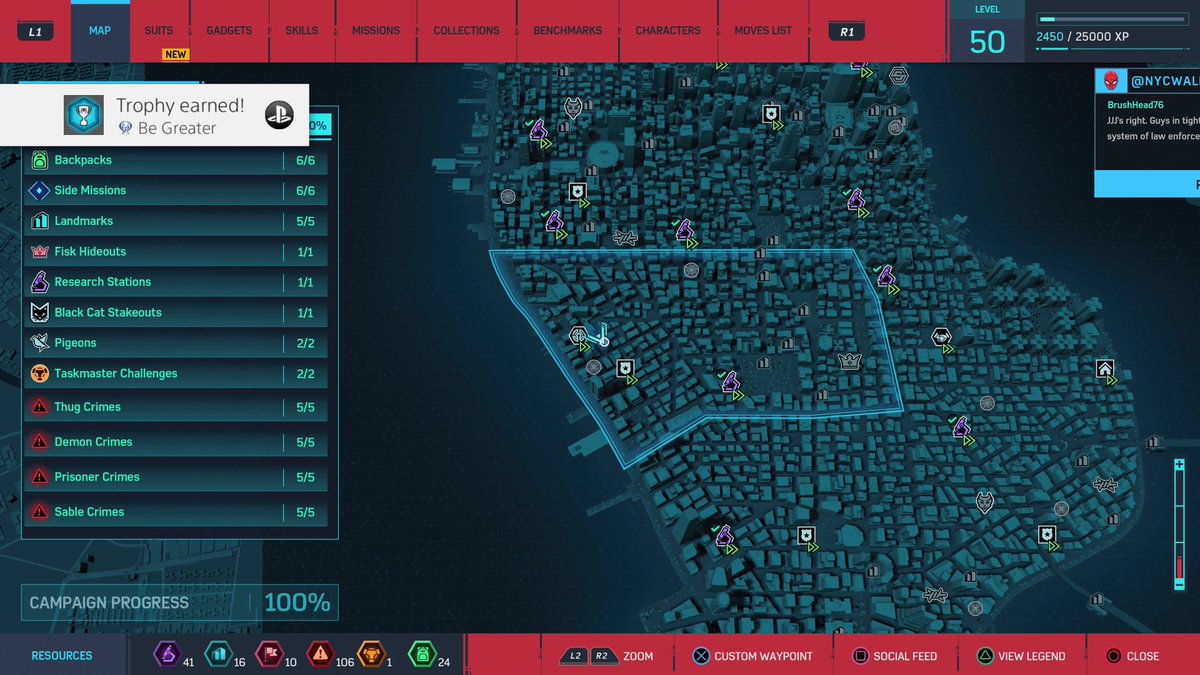Click the PlayStation logo on the trophy notification
The image size is (1200, 675).
[279, 115]
